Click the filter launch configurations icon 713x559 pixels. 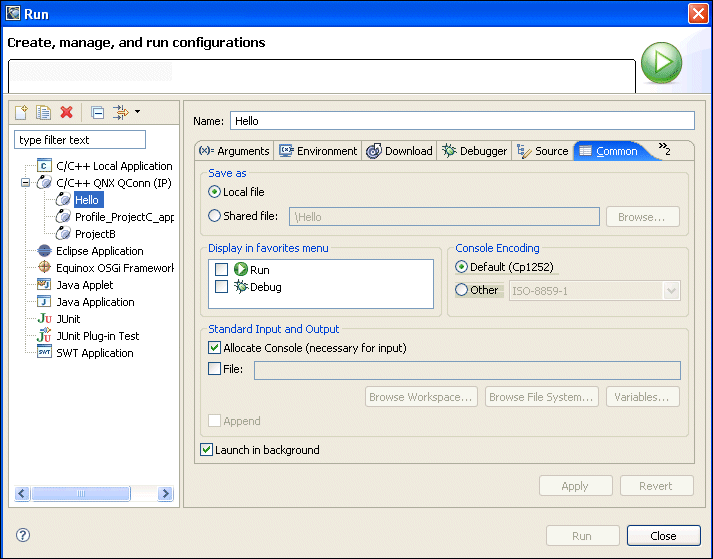coord(120,113)
